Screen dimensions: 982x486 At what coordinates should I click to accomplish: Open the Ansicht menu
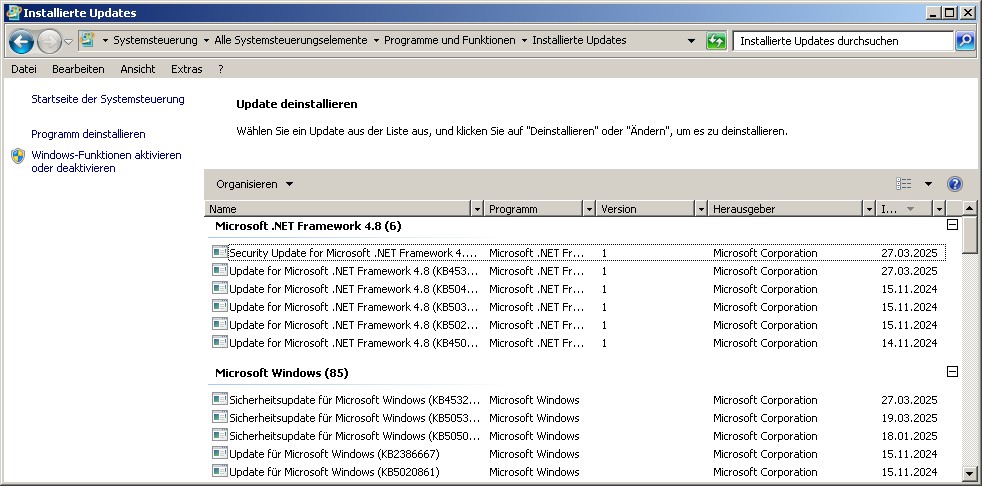138,69
